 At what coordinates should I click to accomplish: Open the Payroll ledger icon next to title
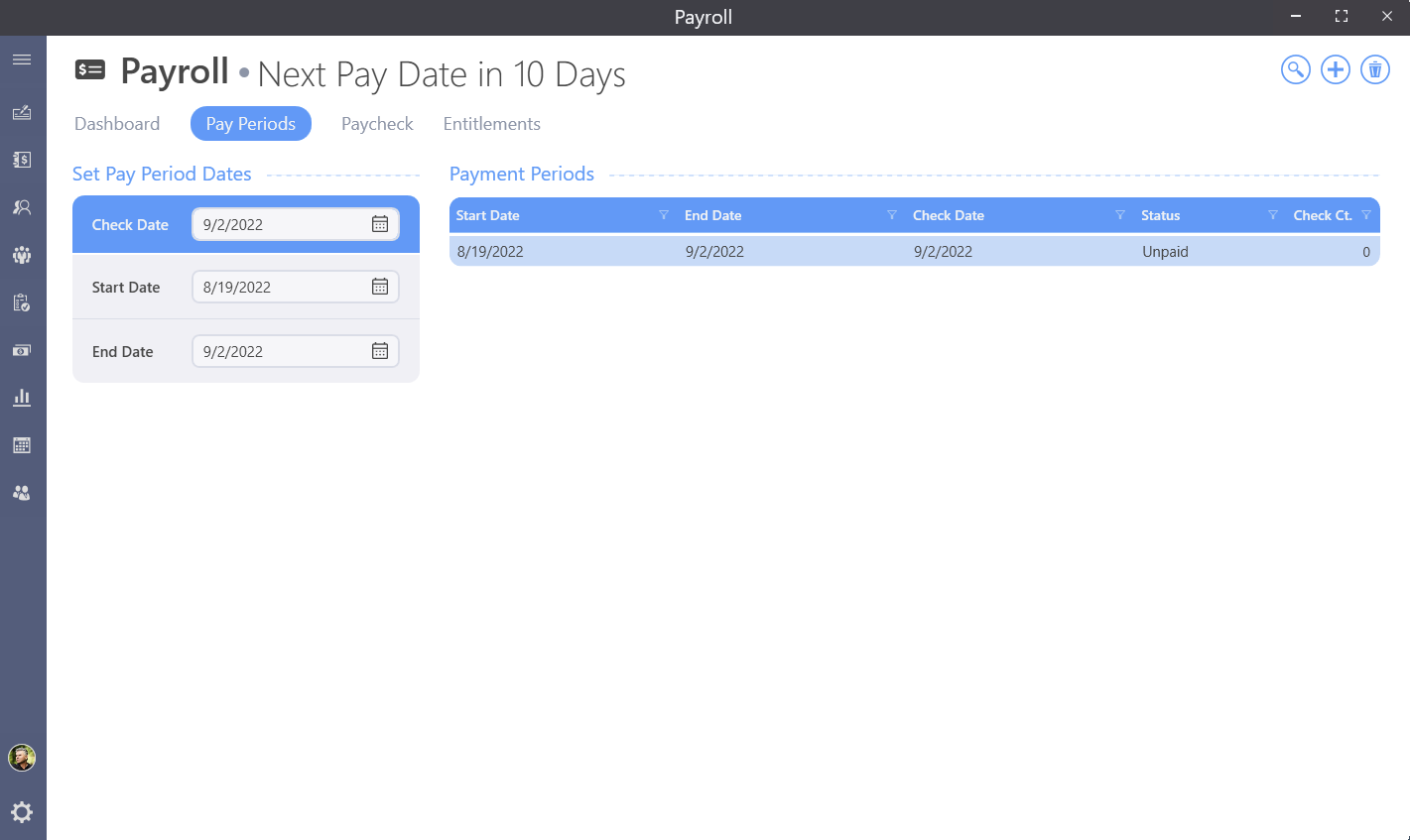[89, 69]
